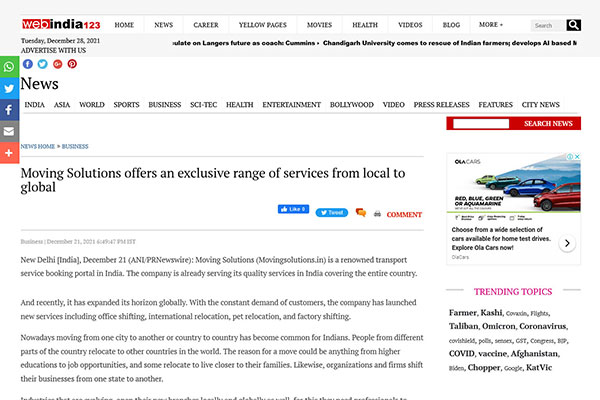Image resolution: width=600 pixels, height=400 pixels.
Task: Go to HOME in top navigation
Action: (124, 25)
